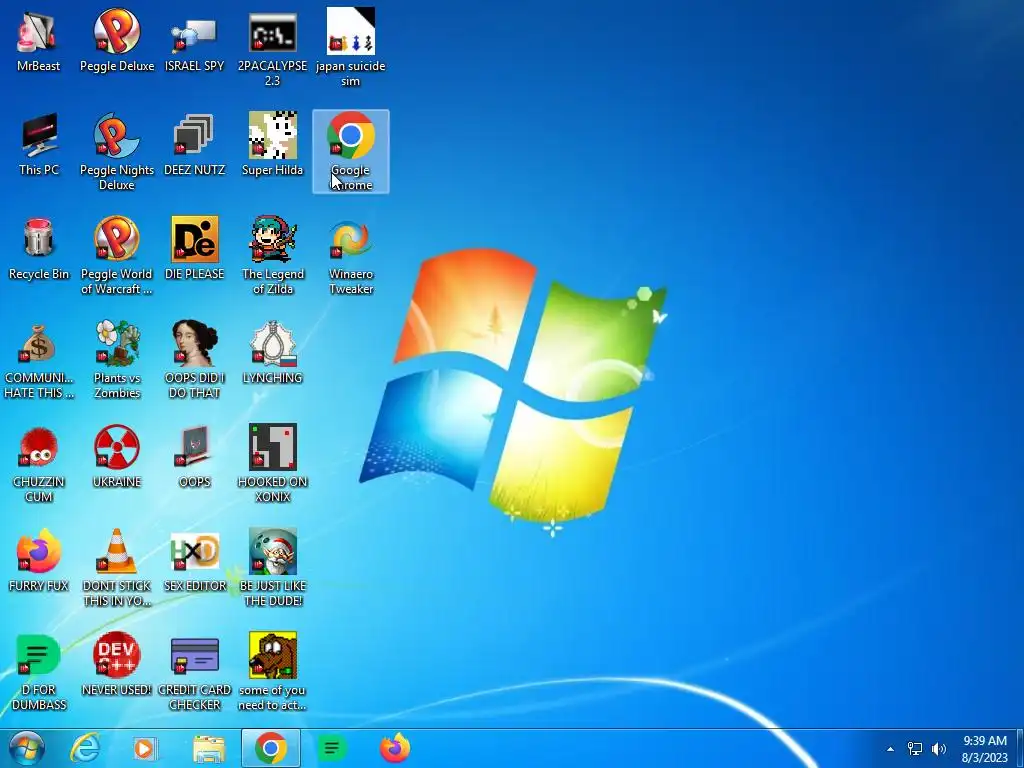Image resolution: width=1024 pixels, height=768 pixels.
Task: Launch Firefox from the taskbar
Action: (x=395, y=748)
